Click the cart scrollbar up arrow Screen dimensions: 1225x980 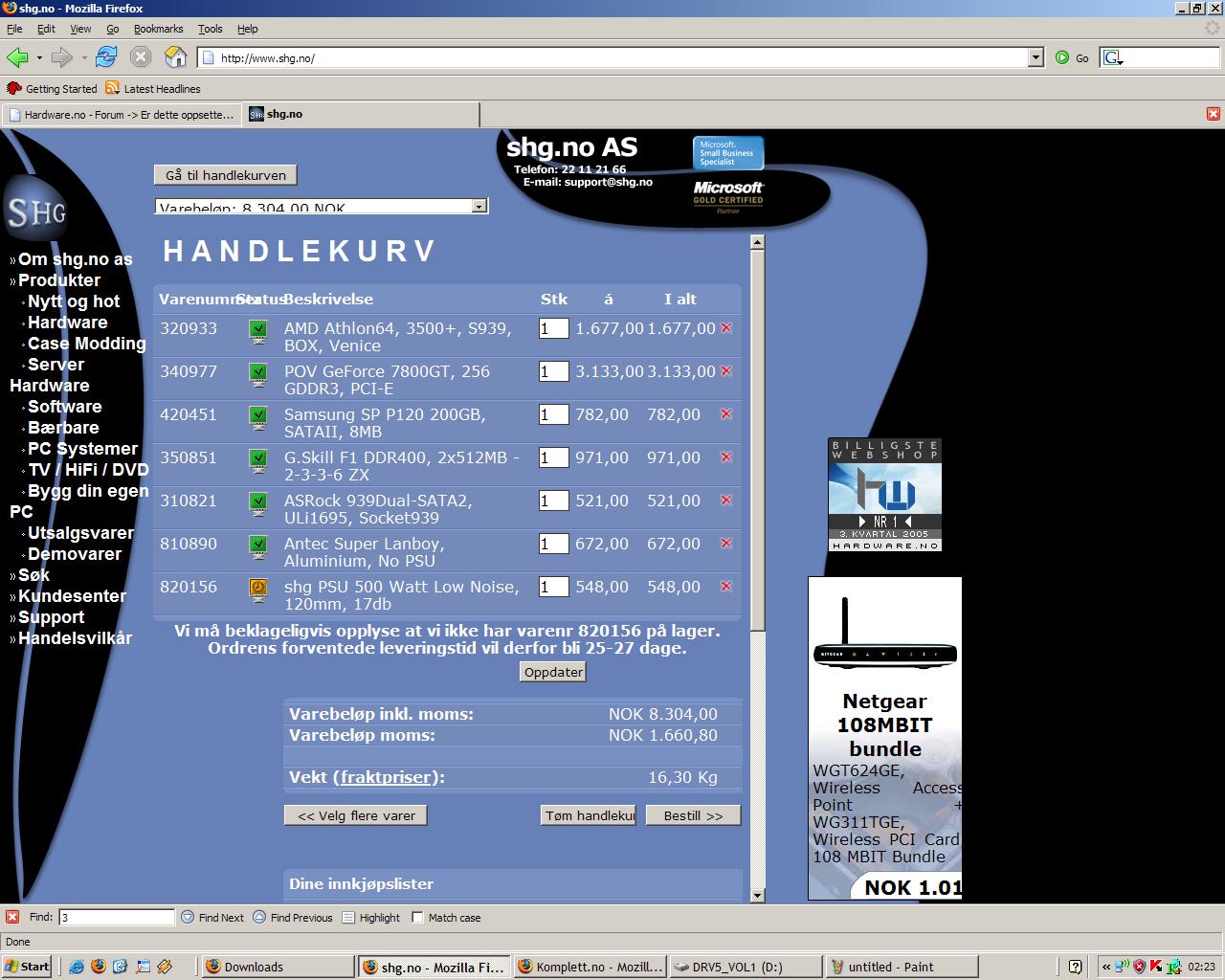[x=757, y=241]
